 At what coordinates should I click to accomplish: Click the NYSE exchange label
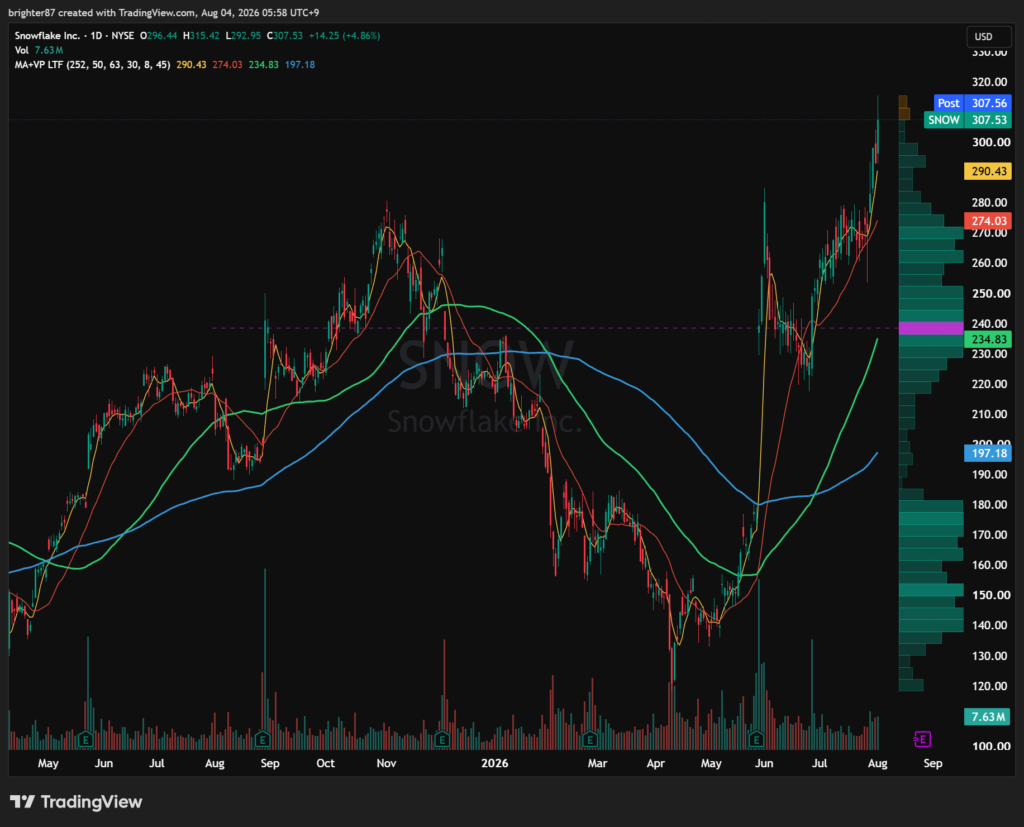pos(123,35)
